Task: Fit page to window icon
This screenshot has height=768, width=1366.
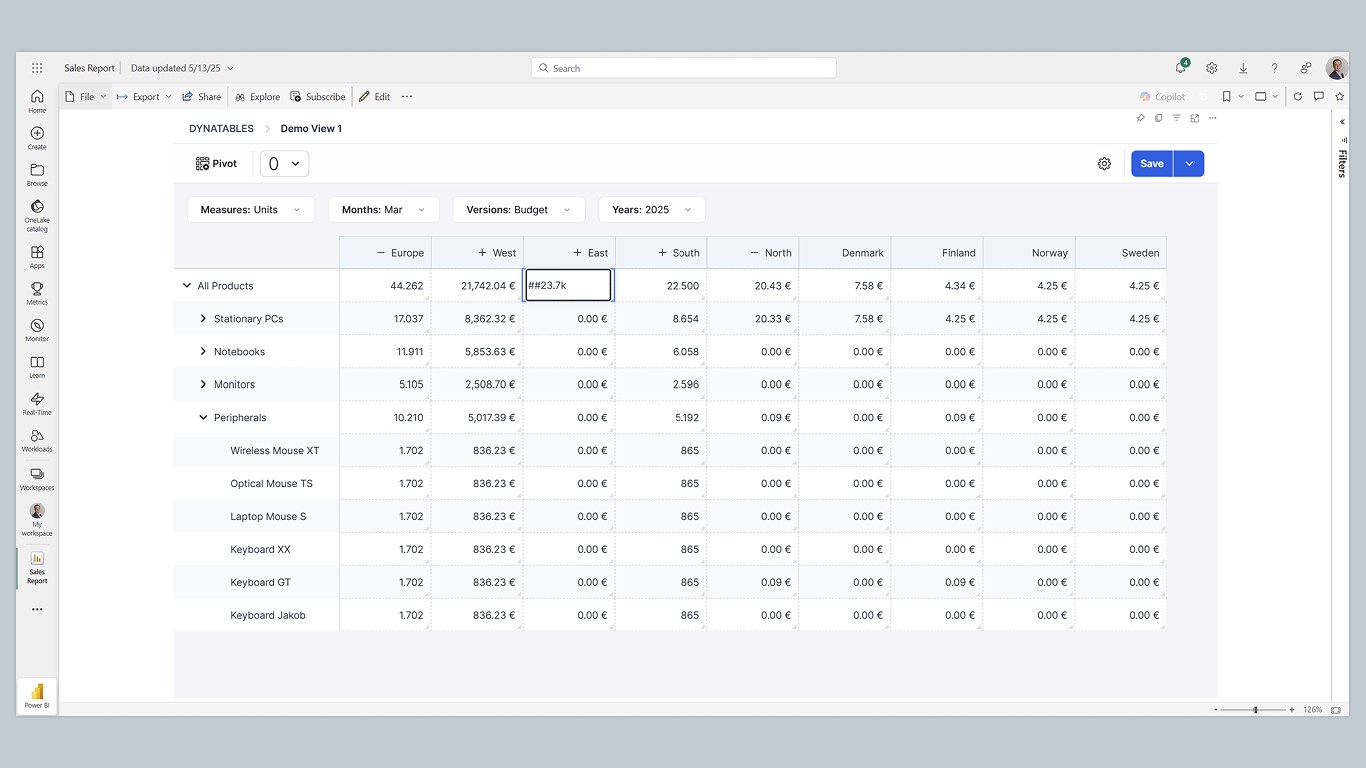Action: (x=1336, y=710)
